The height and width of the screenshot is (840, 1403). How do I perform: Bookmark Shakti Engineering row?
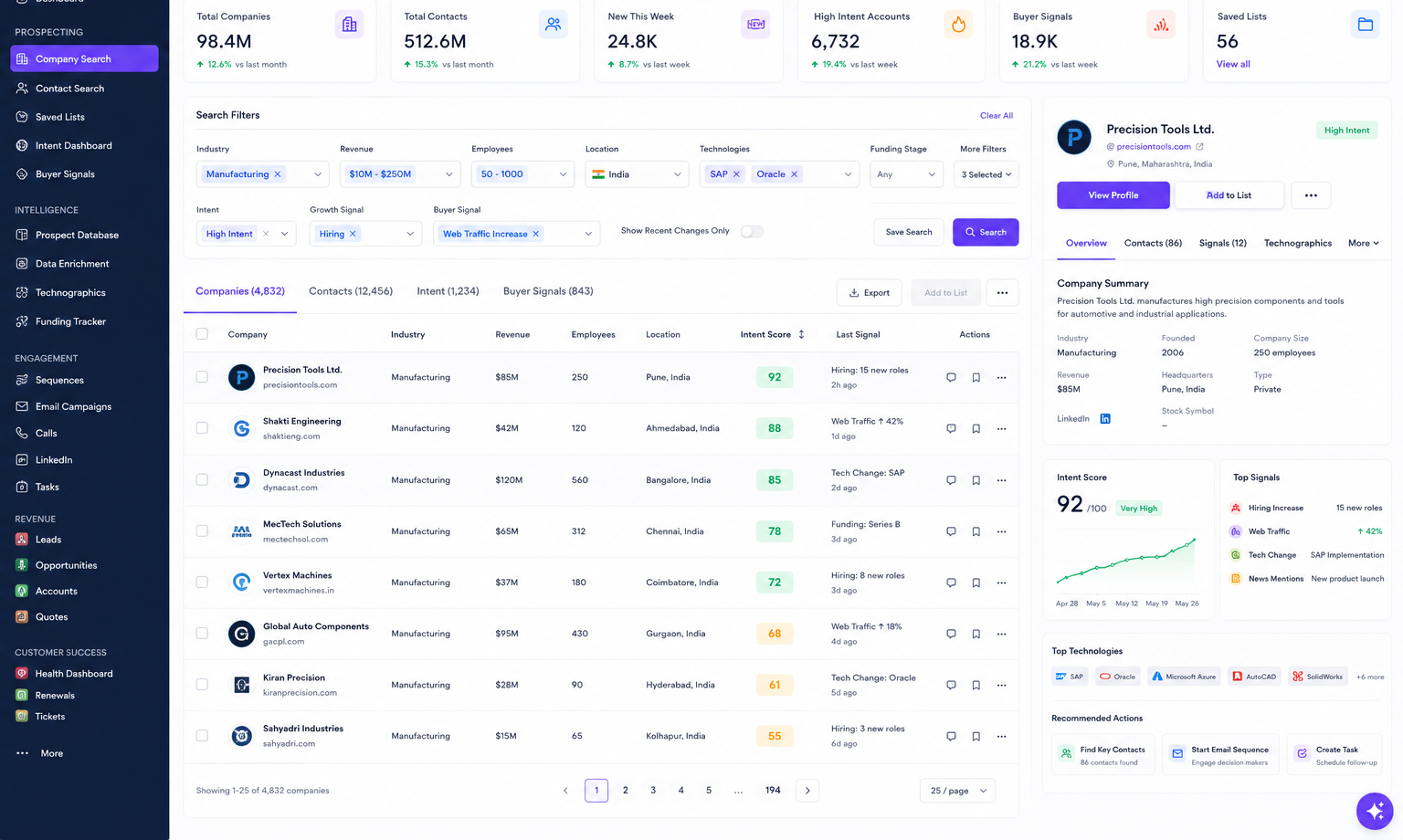click(976, 428)
